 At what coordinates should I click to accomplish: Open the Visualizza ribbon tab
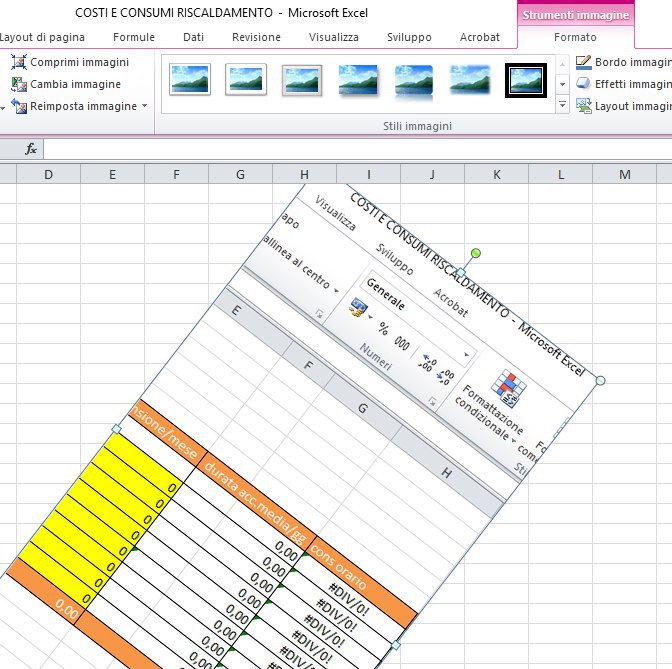[x=333, y=37]
